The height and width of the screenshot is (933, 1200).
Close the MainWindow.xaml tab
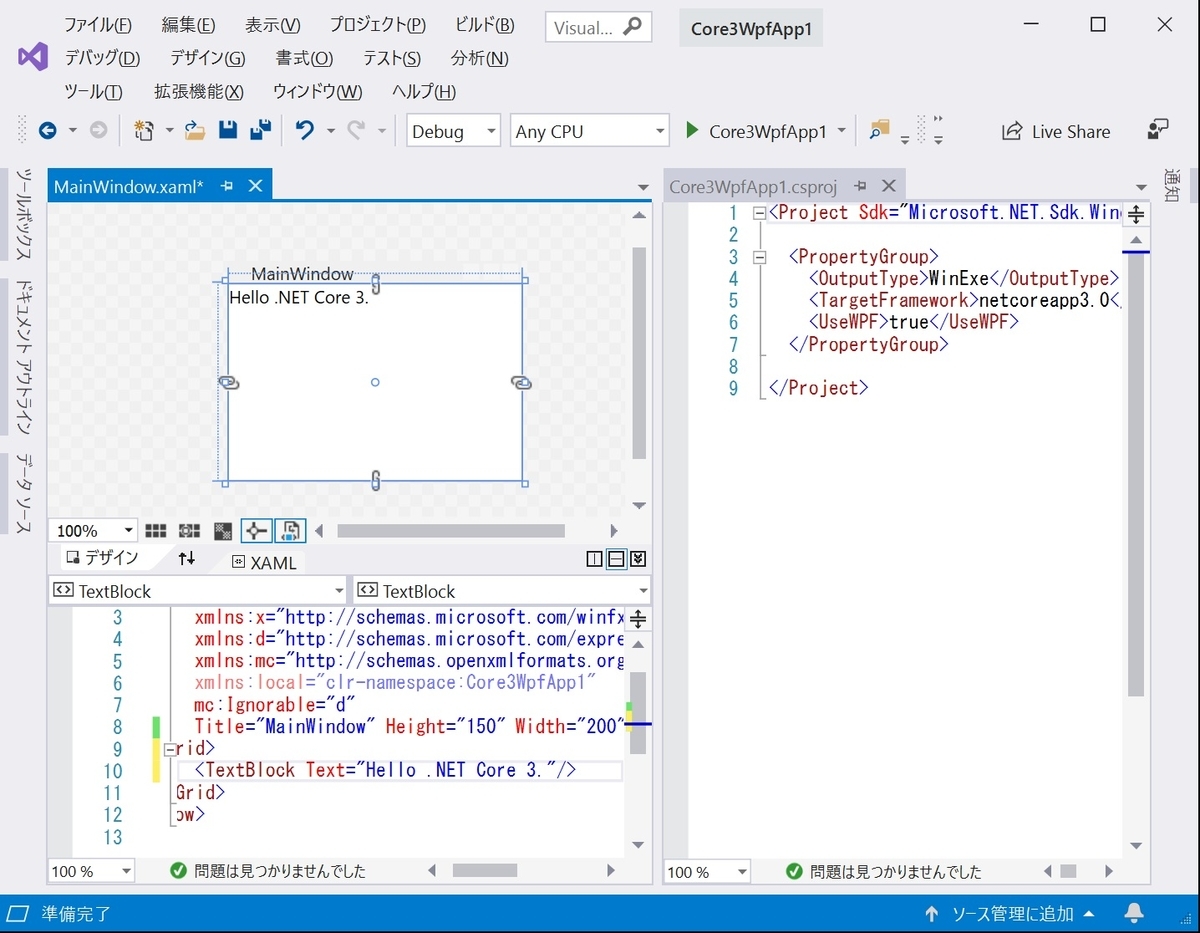click(255, 186)
